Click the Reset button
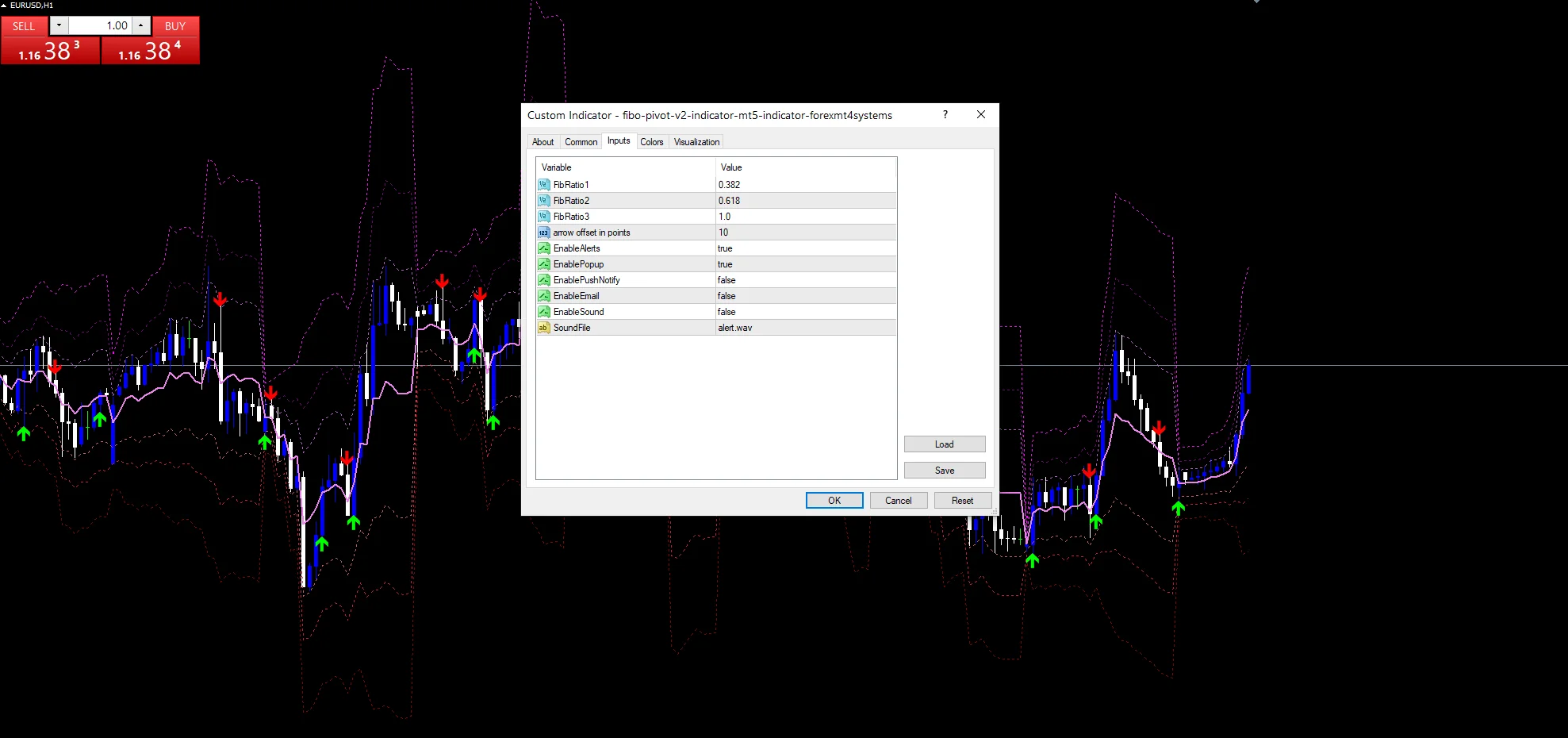 point(963,501)
